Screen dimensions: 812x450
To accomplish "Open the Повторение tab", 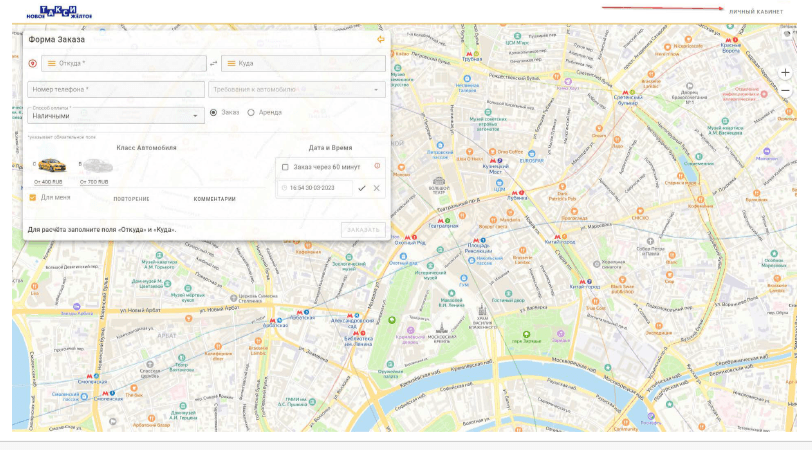I will (x=132, y=199).
